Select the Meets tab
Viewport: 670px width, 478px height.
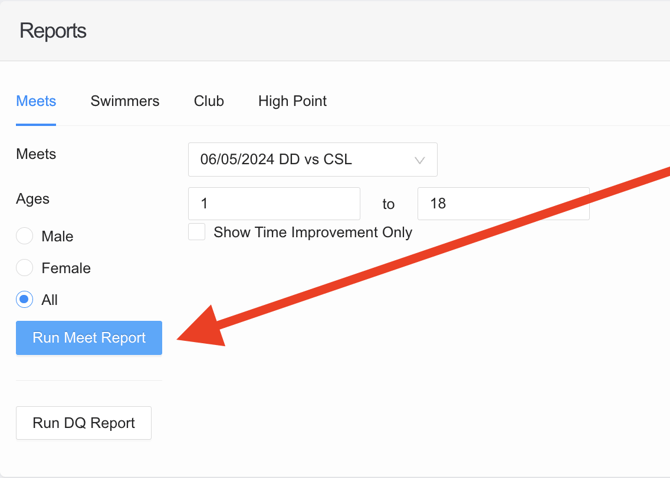(36, 101)
